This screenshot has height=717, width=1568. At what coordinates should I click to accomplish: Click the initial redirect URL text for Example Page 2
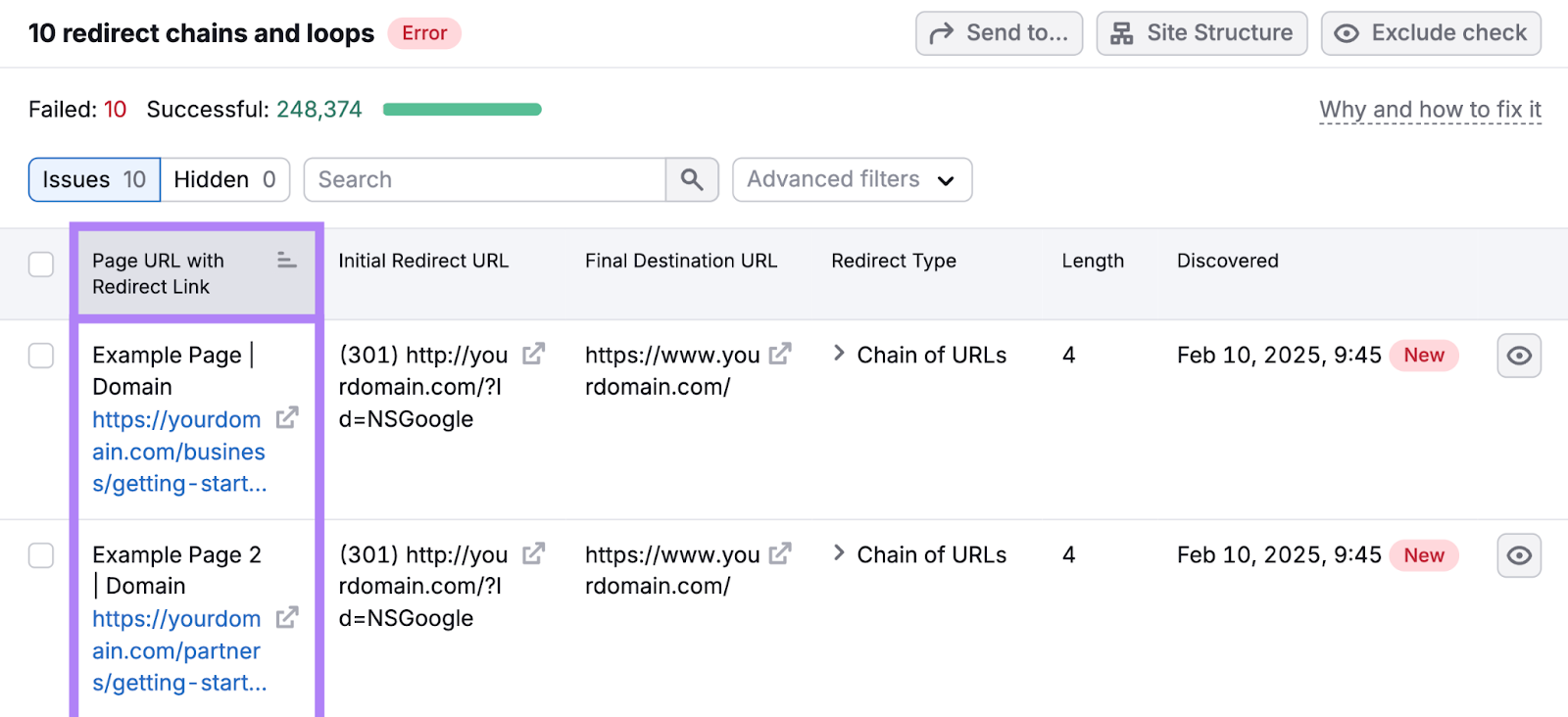(423, 586)
